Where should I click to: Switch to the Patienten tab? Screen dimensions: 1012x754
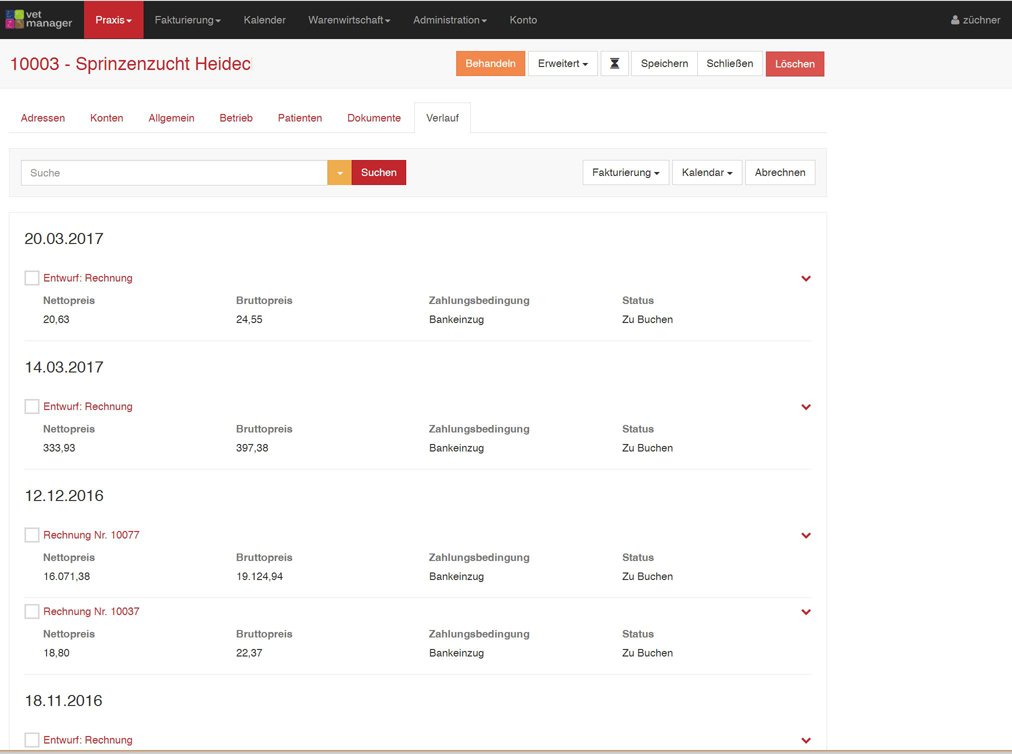point(300,118)
